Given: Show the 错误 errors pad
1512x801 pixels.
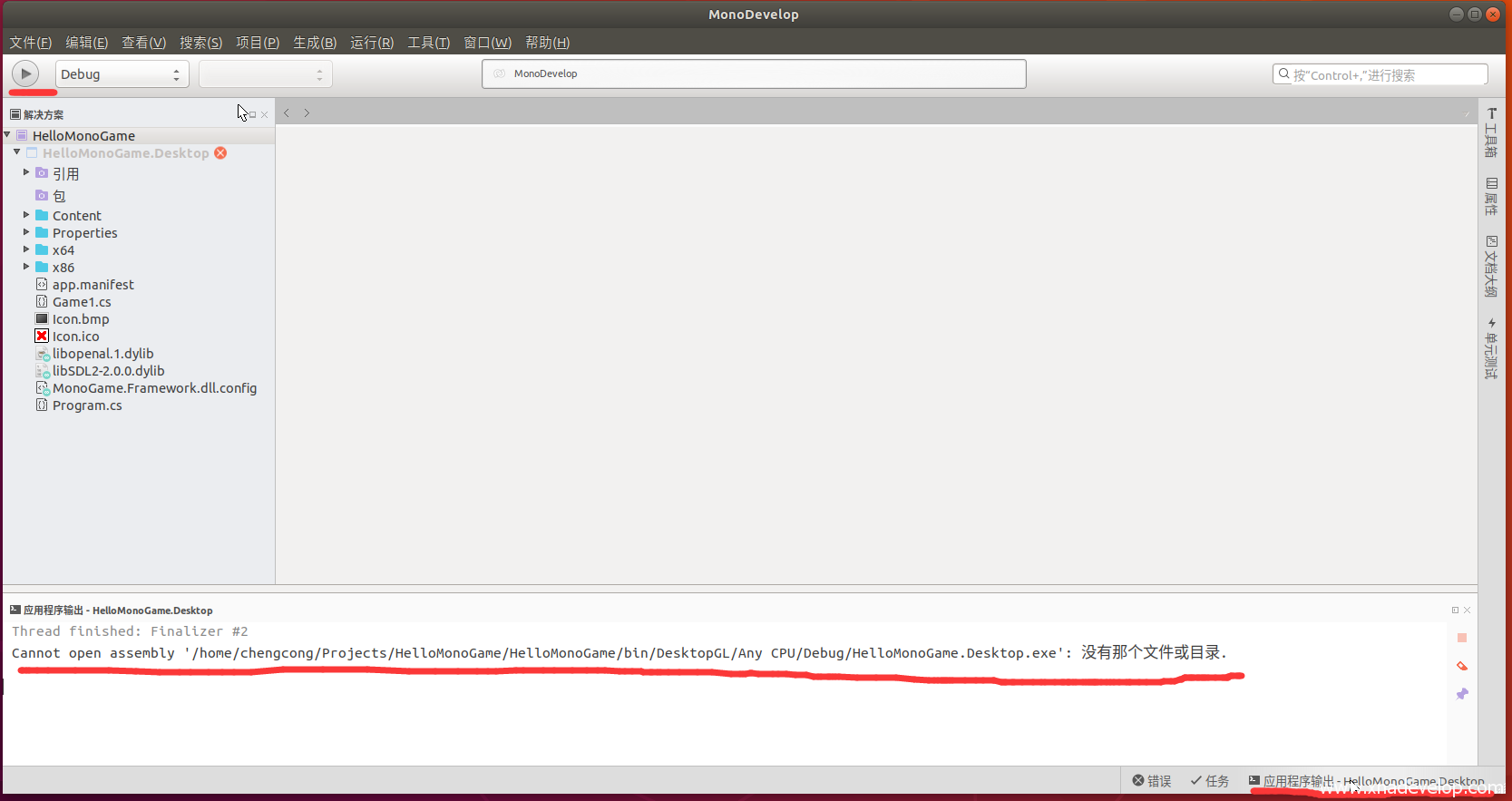Looking at the screenshot, I should coord(1151,781).
